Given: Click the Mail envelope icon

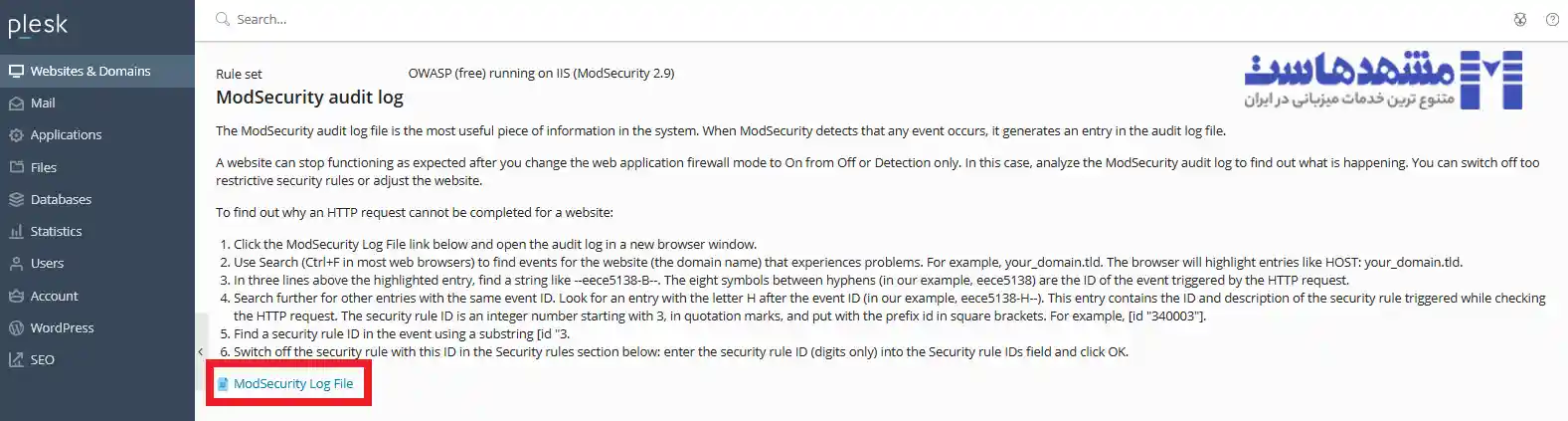Looking at the screenshot, I should coord(16,104).
